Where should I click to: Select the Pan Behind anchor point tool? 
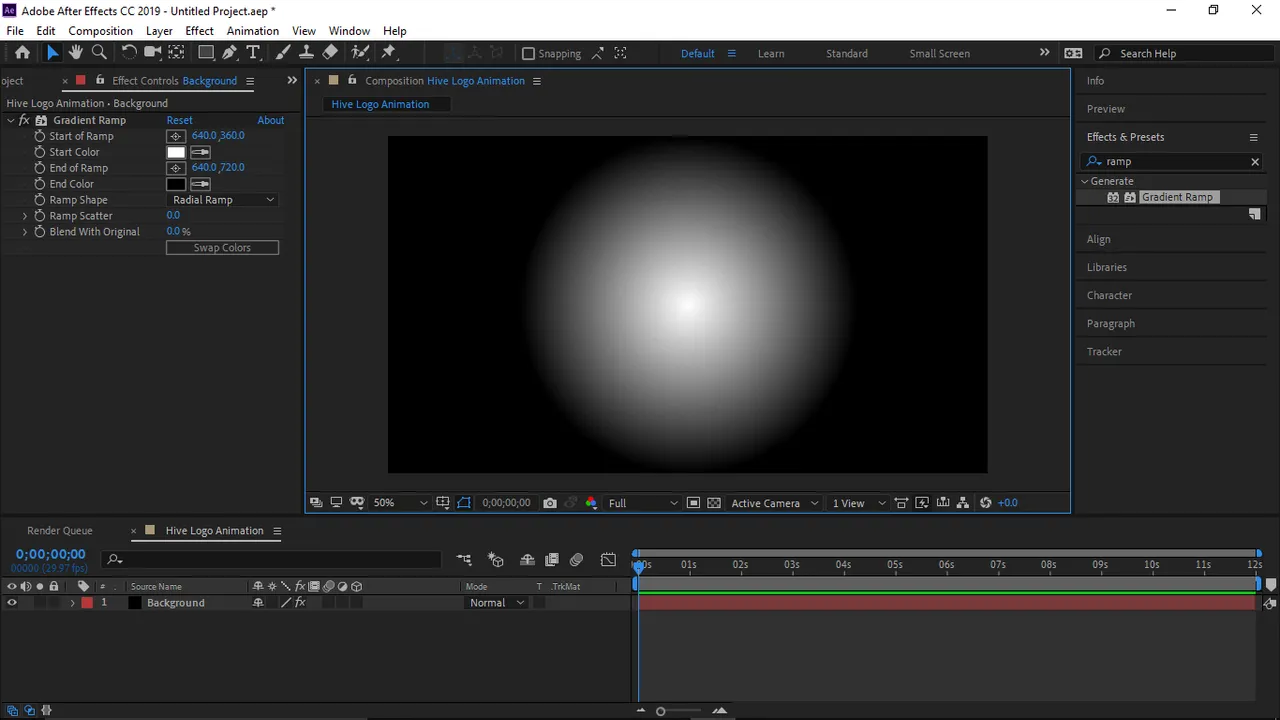(x=176, y=53)
